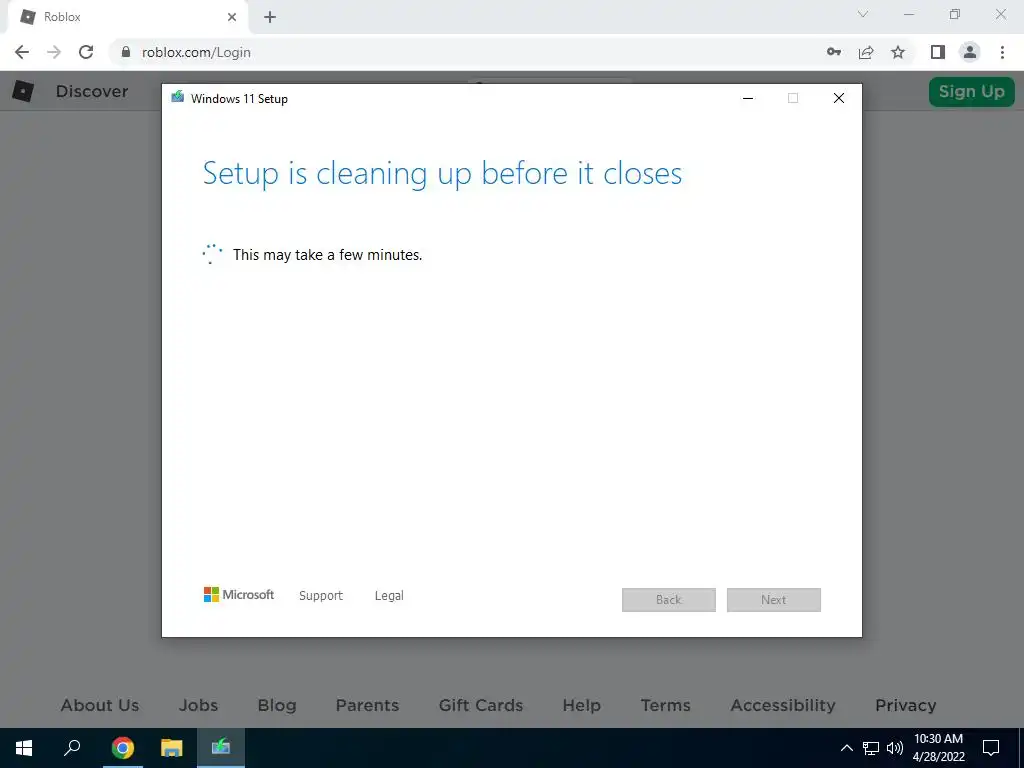Click the Windows 11 Setup title icon
Image resolution: width=1024 pixels, height=768 pixels.
[x=178, y=98]
